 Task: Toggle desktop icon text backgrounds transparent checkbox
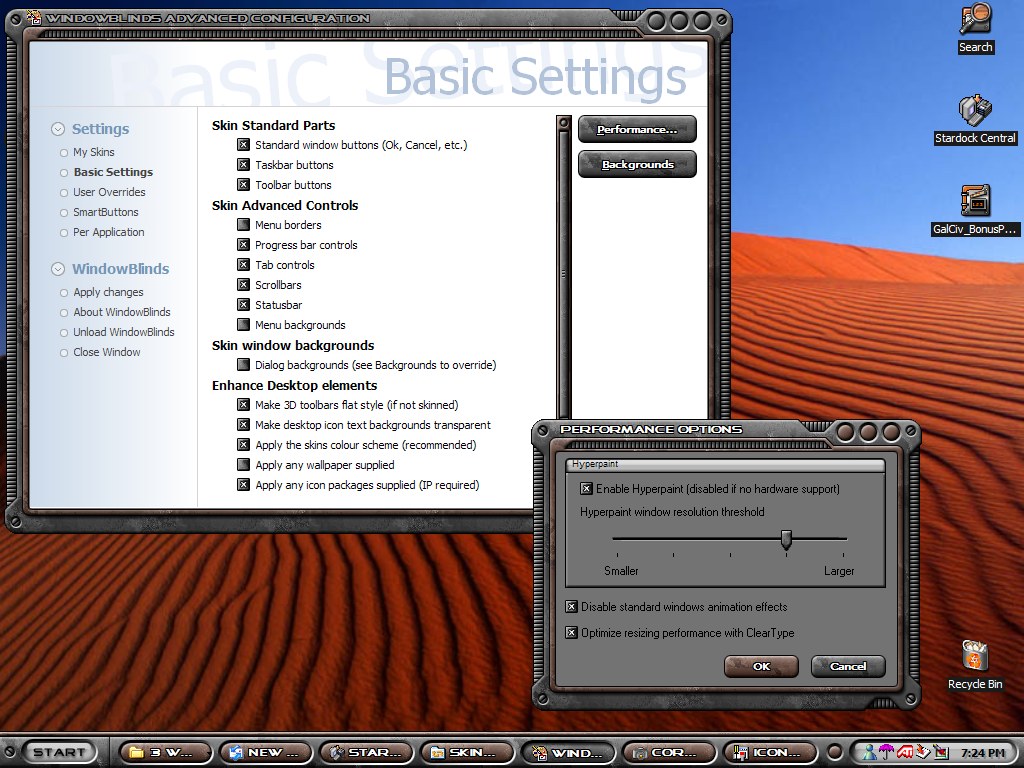[244, 424]
